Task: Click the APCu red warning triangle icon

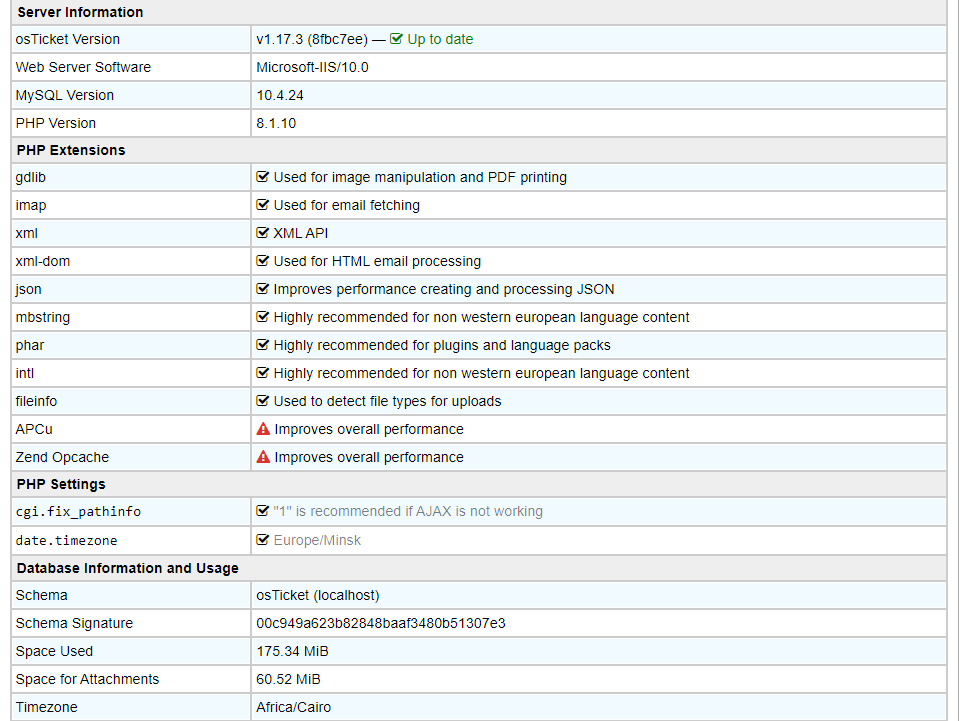Action: coord(263,429)
